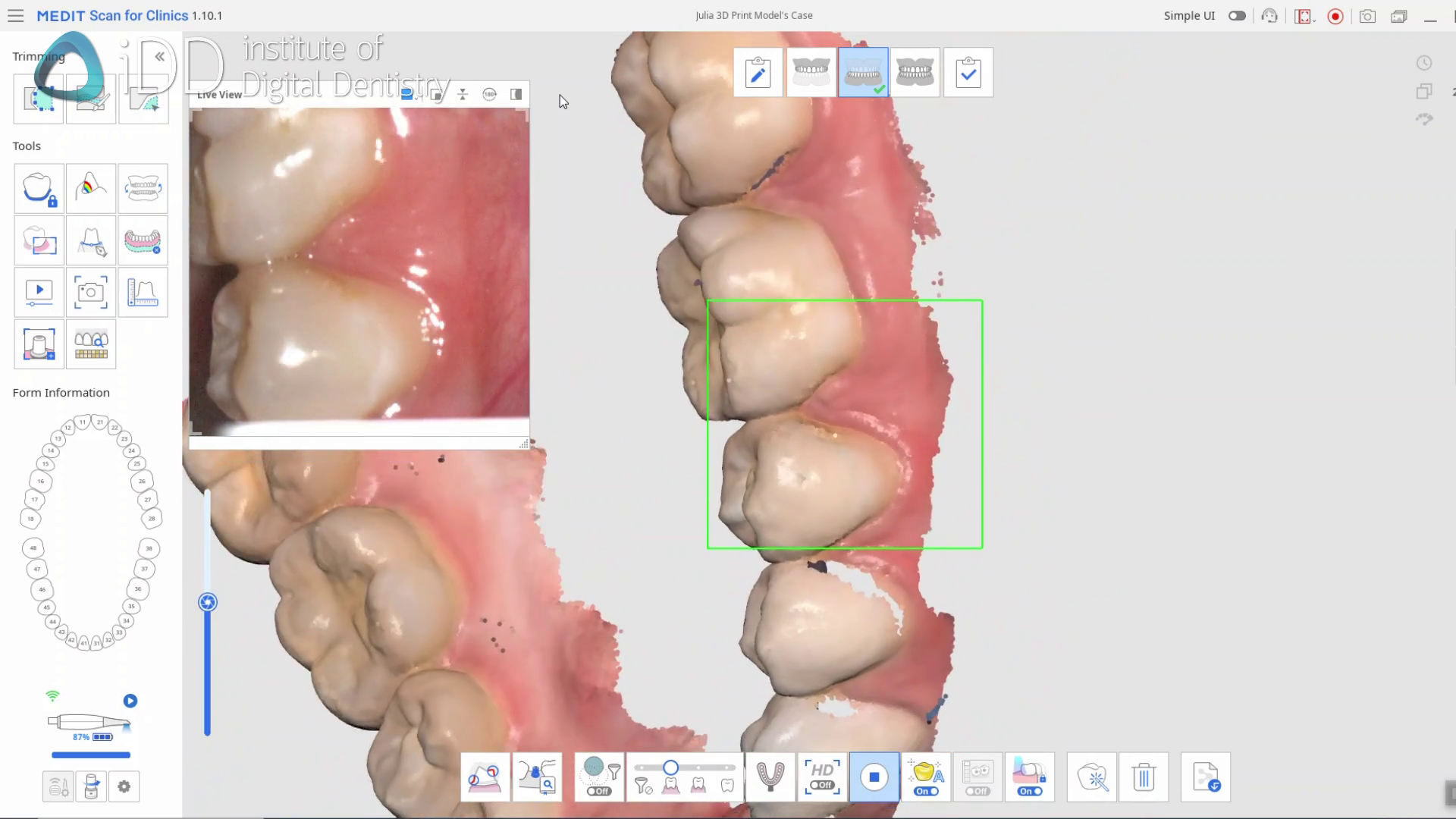This screenshot has width=1456, height=819.
Task: Open the scan replay tool
Action: click(38, 292)
